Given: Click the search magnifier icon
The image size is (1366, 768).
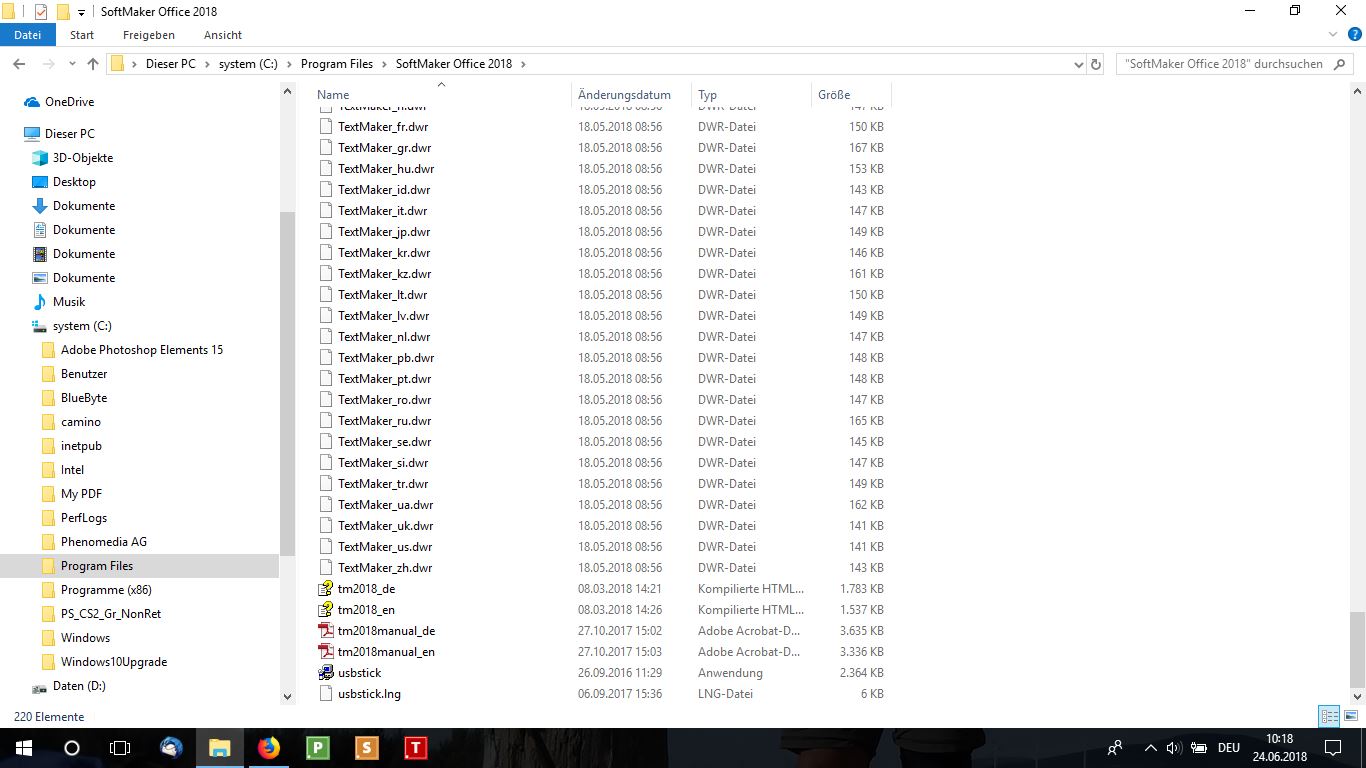Looking at the screenshot, I should (x=1341, y=64).
